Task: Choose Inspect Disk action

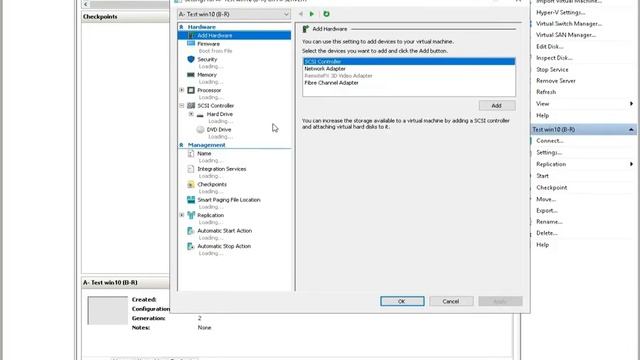Action: [x=554, y=58]
